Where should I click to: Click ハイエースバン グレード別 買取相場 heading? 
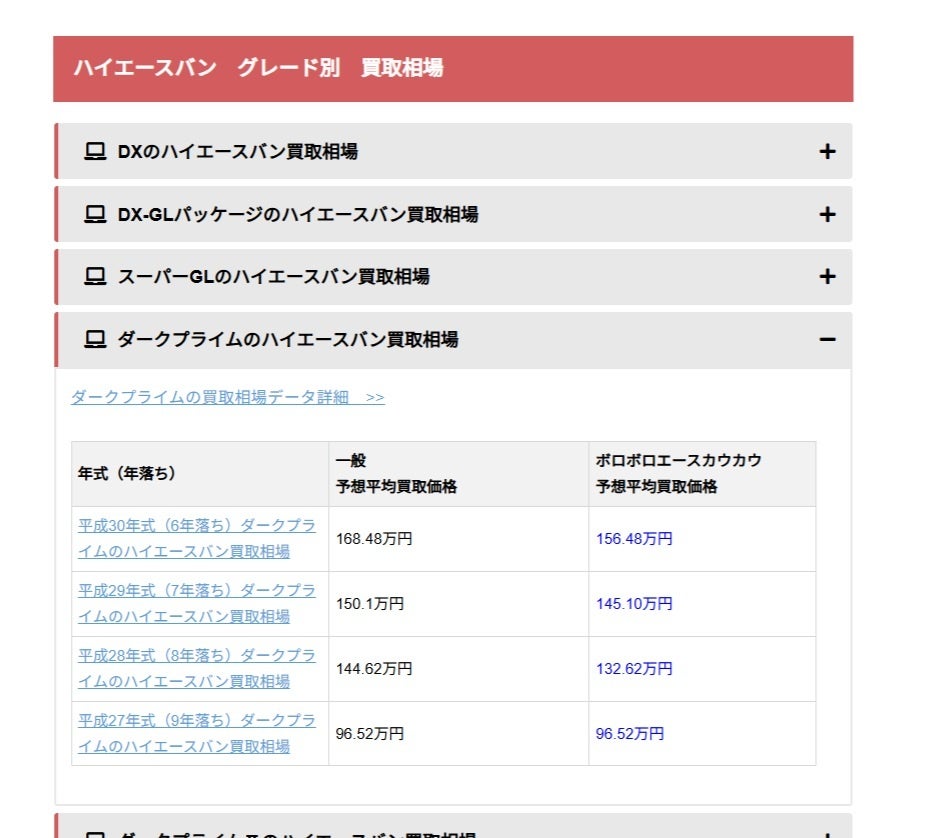[258, 68]
